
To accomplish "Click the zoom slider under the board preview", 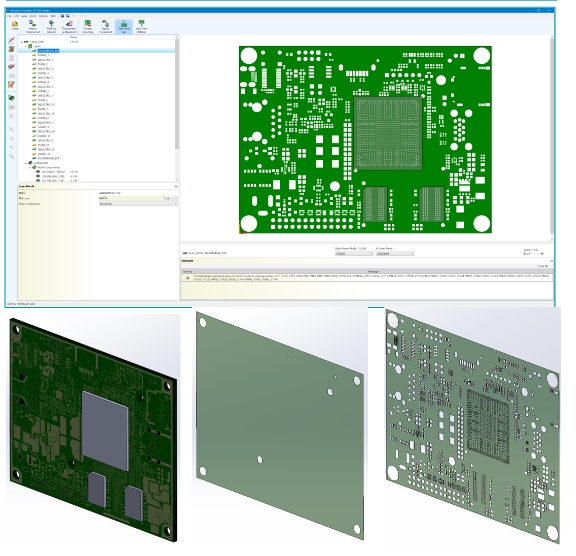I will (533, 254).
